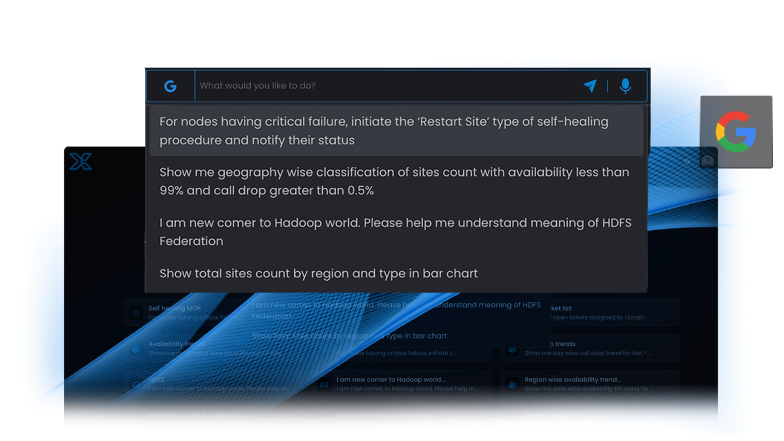Select the 'Restart Site' self-healing suggestion
This screenshot has height=441, width=784.
click(397, 131)
